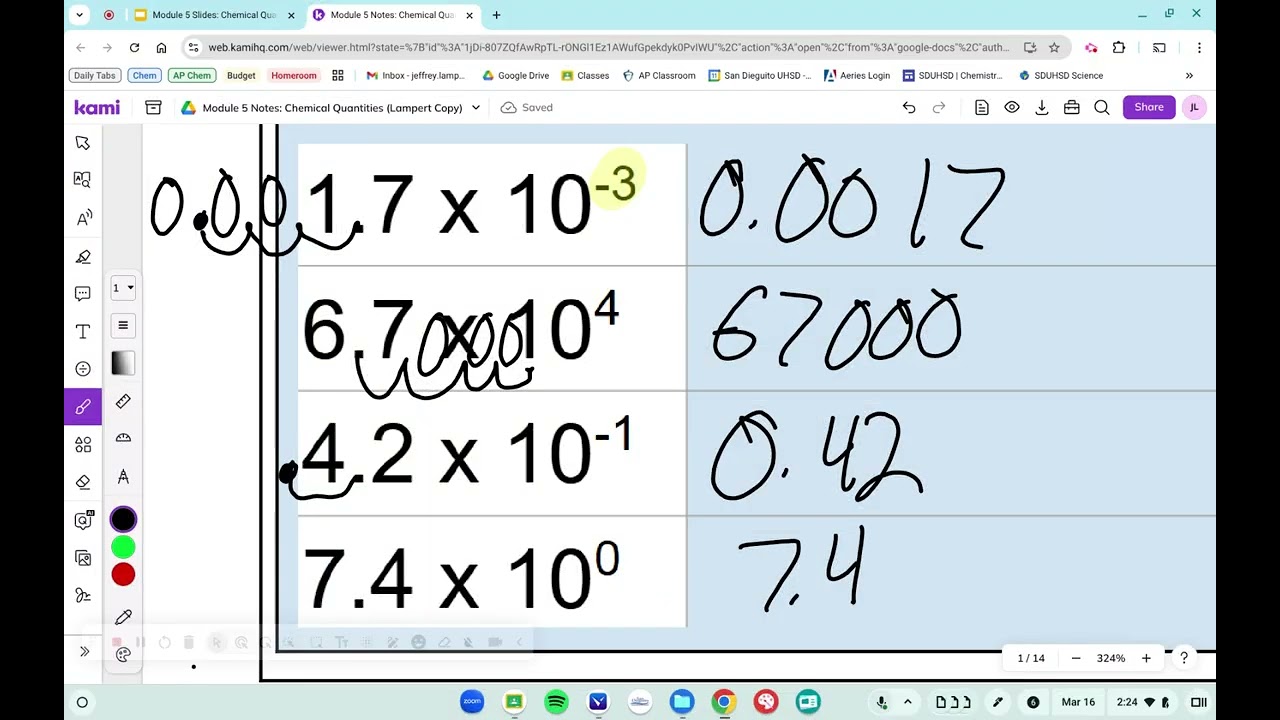Open the AP Classroom bookmark
1280x720 pixels.
[659, 75]
